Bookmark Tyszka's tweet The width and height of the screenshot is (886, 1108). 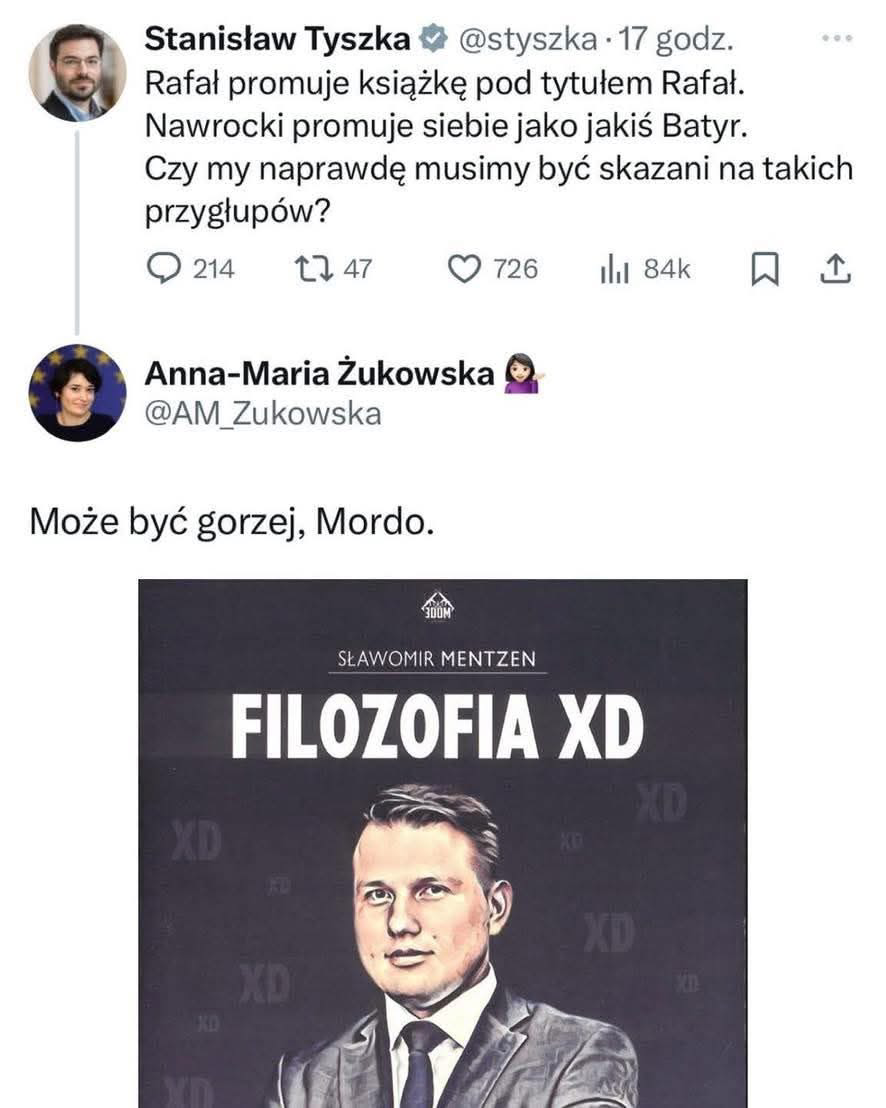[x=764, y=268]
